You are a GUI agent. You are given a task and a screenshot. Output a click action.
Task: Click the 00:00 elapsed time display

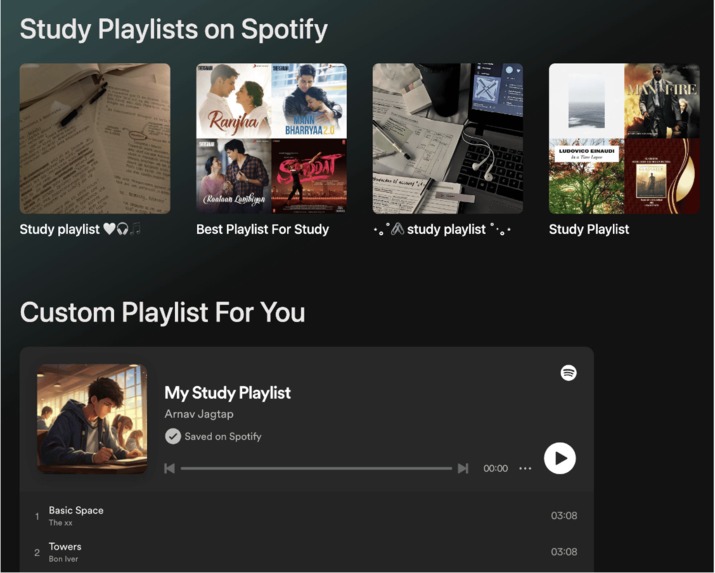tap(496, 468)
